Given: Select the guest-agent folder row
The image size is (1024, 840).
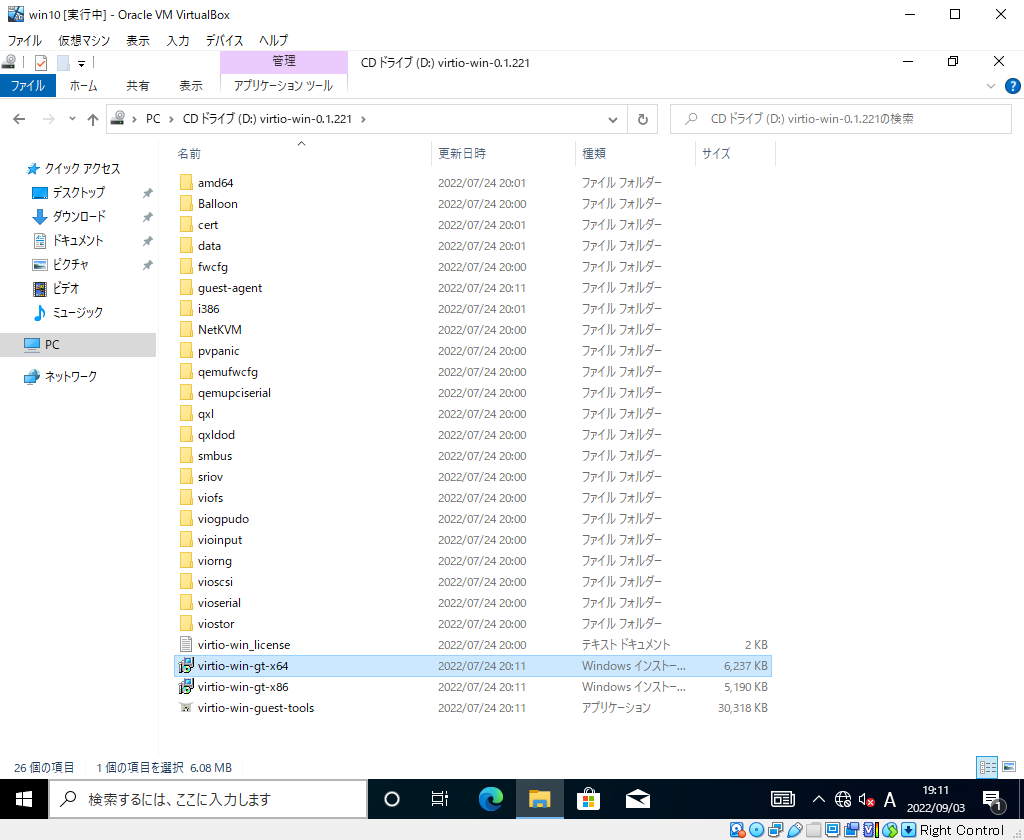Looking at the screenshot, I should [x=473, y=288].
